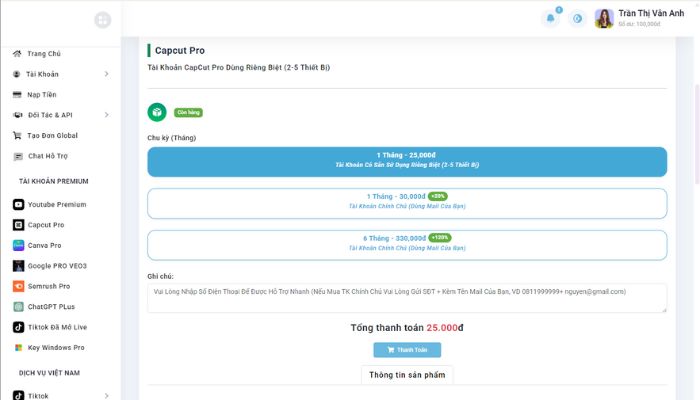Click the Youtube Premium icon
The image size is (700, 400).
[18, 204]
